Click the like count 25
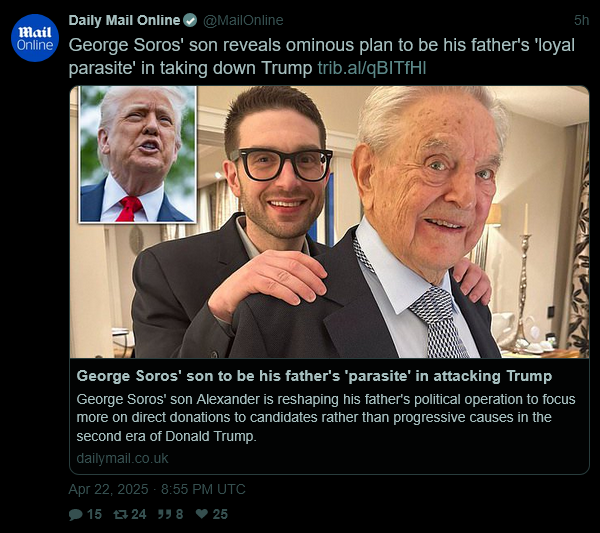600x533 pixels. [220, 514]
